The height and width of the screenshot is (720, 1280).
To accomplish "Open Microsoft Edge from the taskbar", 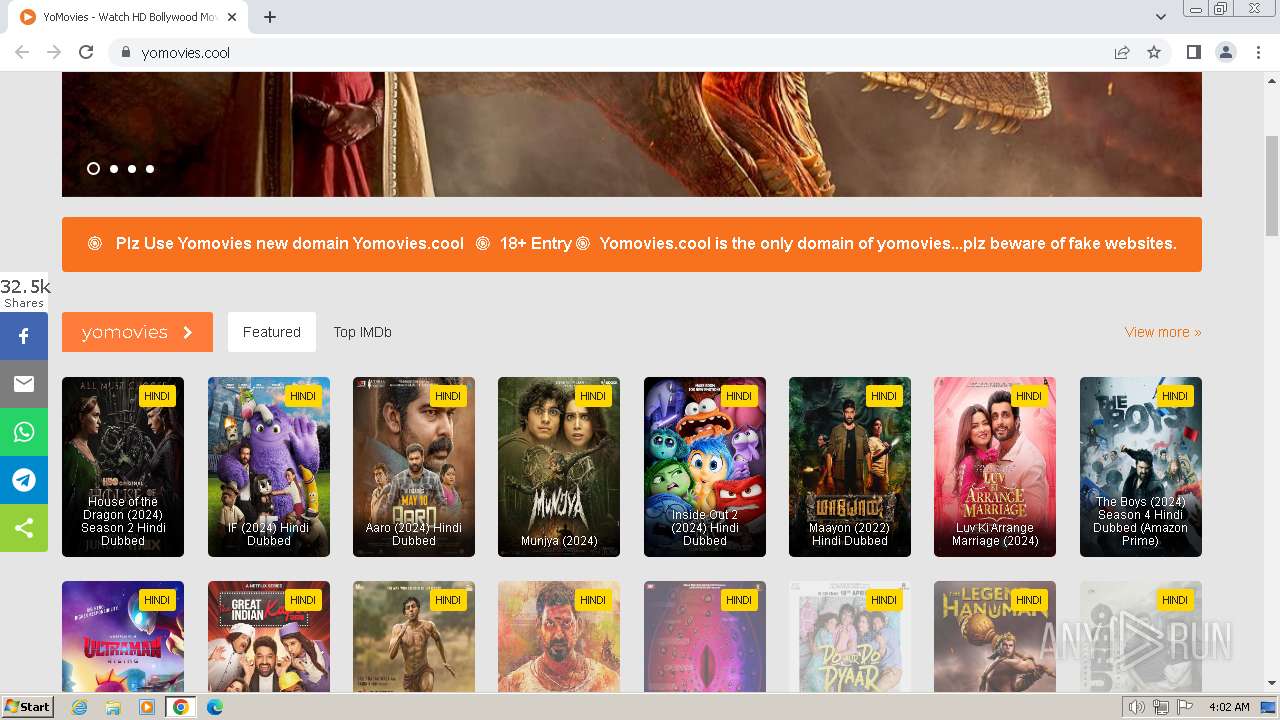I will pos(214,707).
